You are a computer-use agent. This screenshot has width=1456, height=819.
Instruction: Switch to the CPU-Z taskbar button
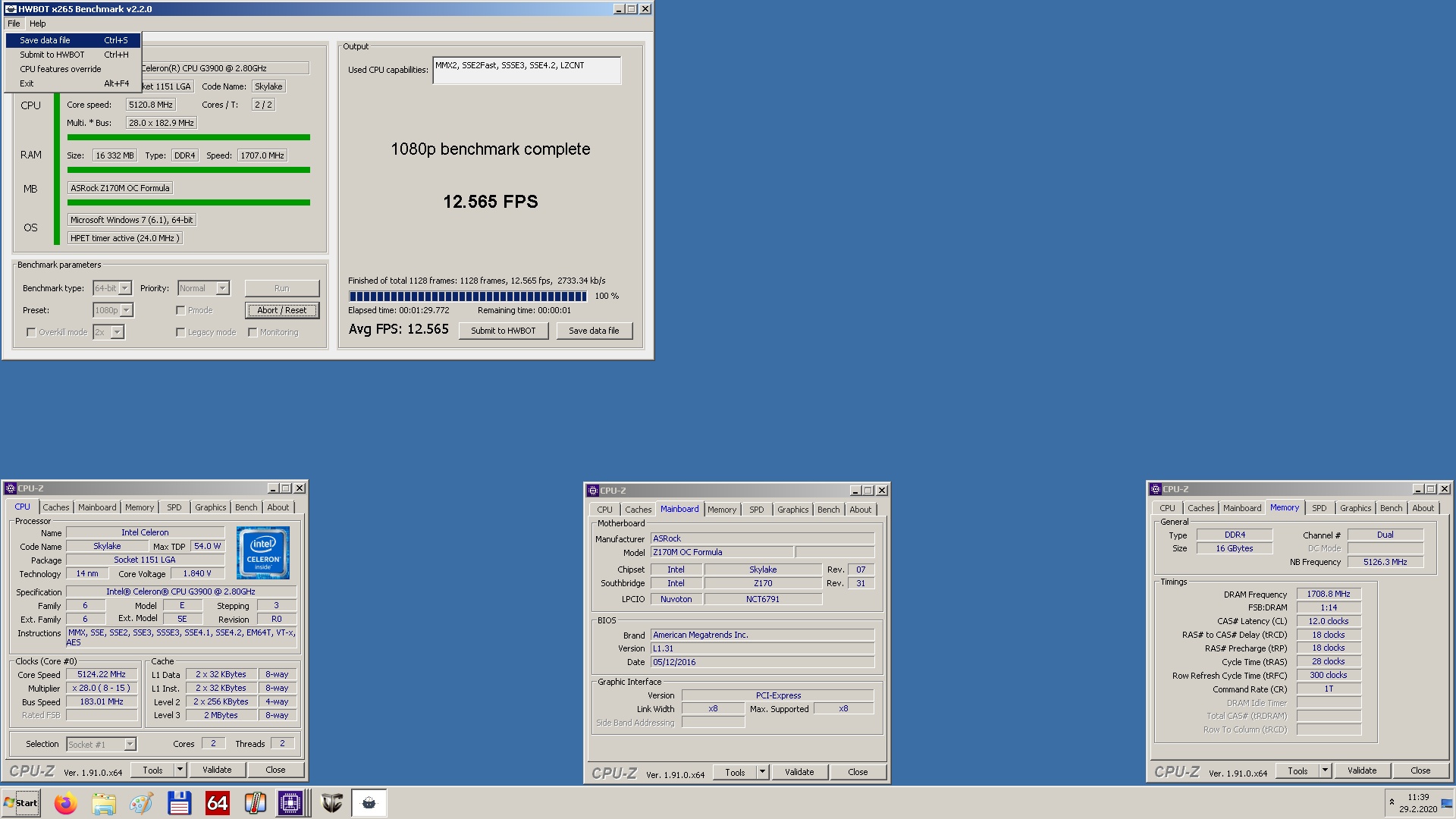click(x=291, y=803)
